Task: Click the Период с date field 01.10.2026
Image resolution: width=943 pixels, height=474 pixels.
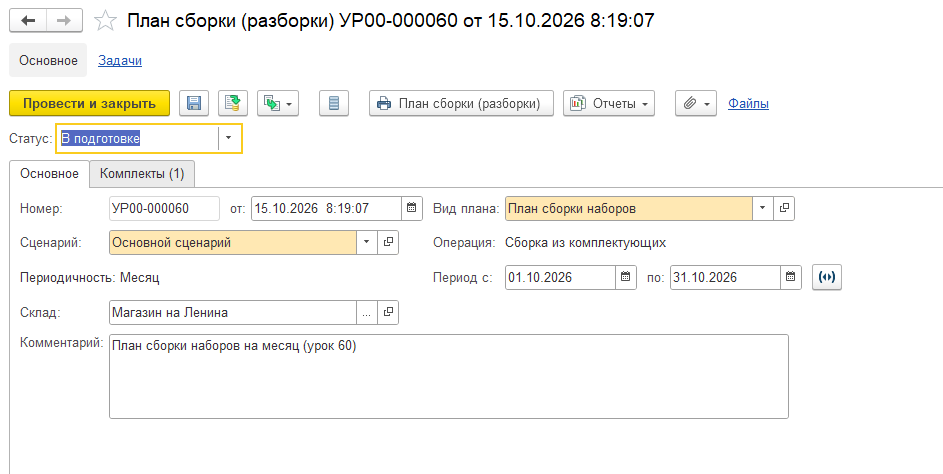Action: click(561, 277)
